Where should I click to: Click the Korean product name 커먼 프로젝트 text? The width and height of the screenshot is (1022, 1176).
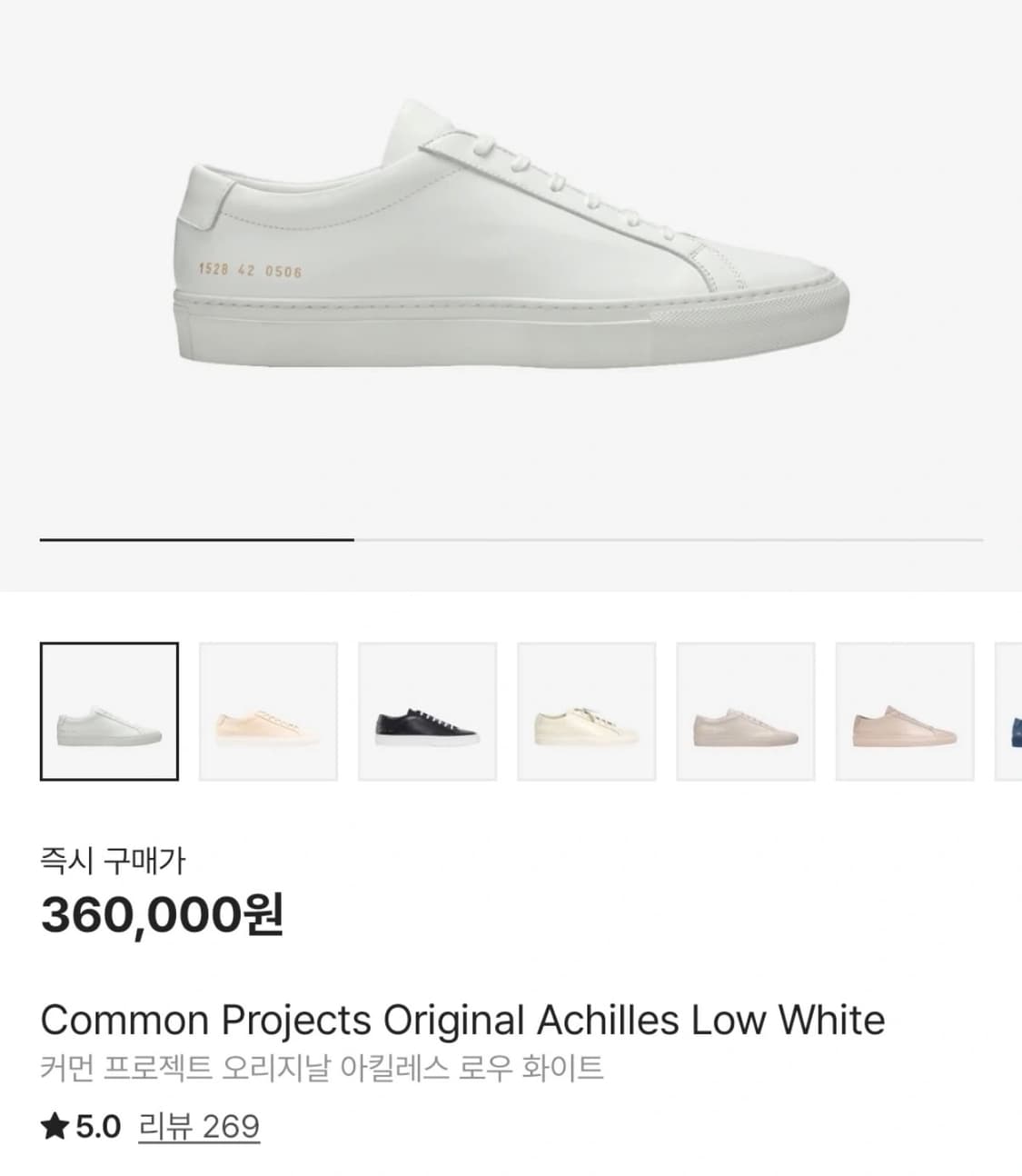pos(322,1068)
